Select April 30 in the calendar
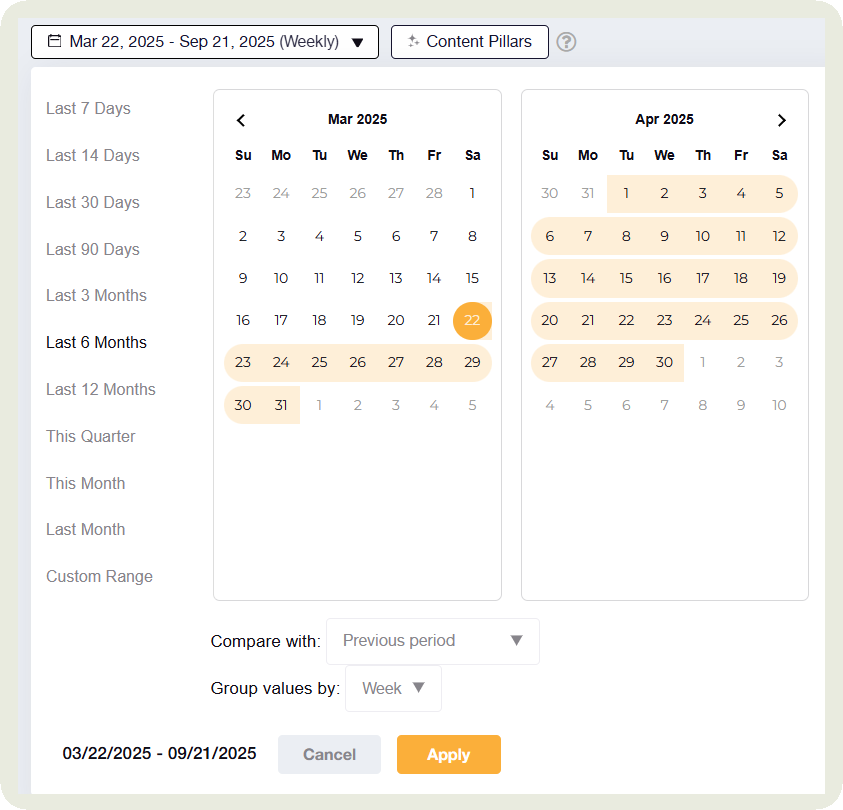The height and width of the screenshot is (810, 843). point(664,362)
